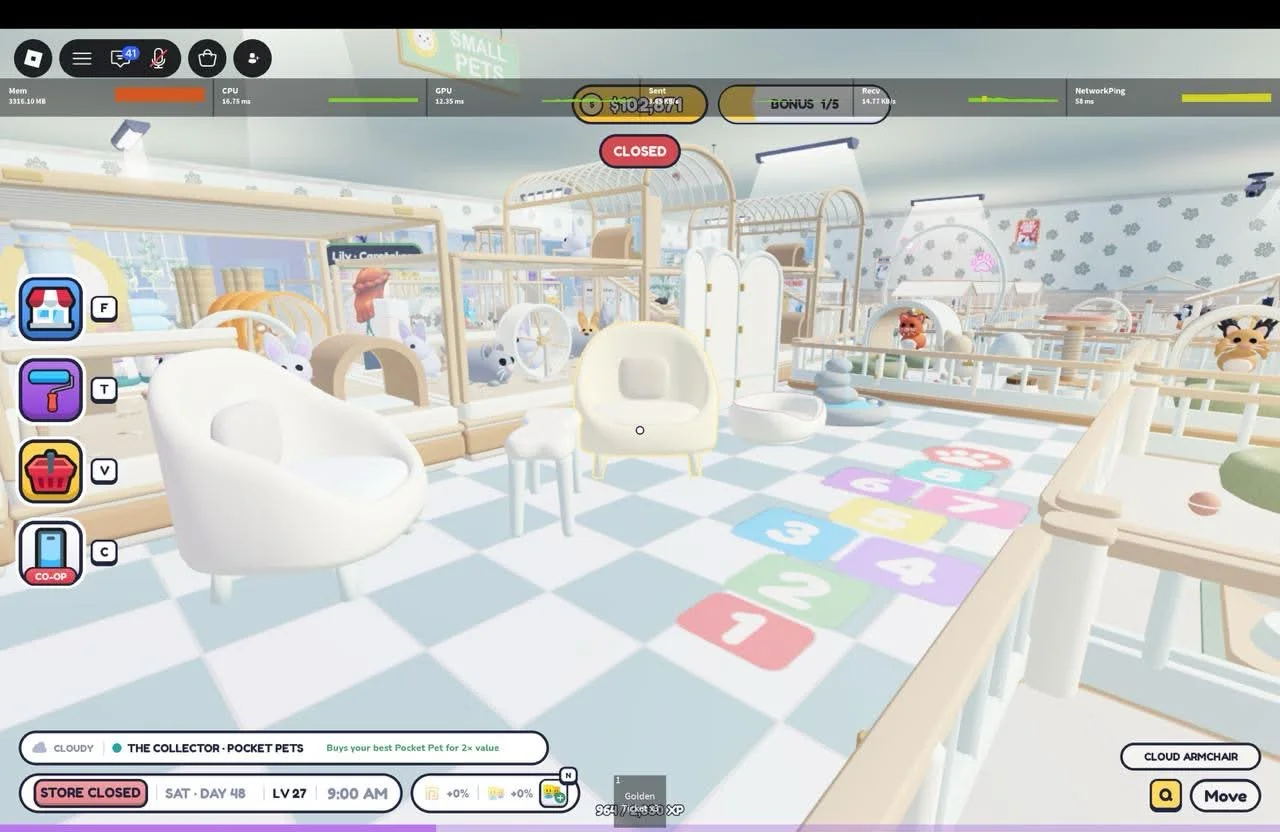Click the purple XP progress bar
This screenshot has width=1280, height=832.
640,828
